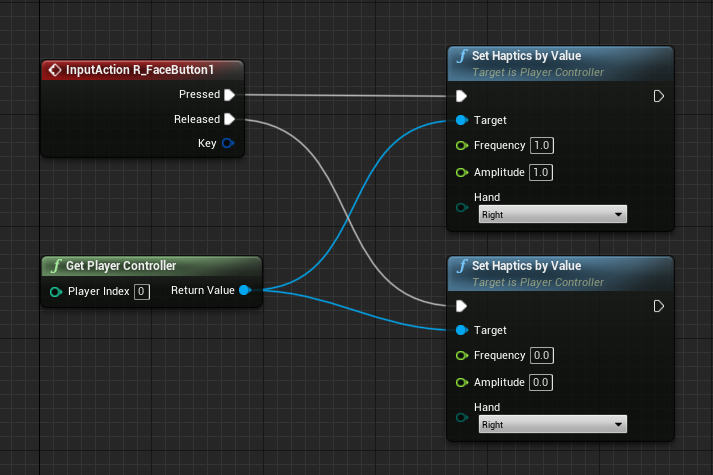Click the top Set Haptics exec input pin

(461, 96)
